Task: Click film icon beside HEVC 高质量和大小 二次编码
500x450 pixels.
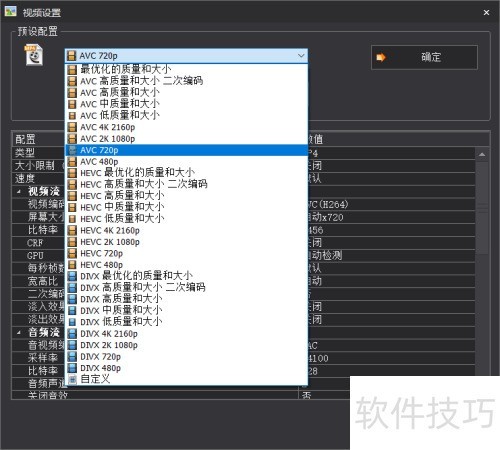Action: 72,184
